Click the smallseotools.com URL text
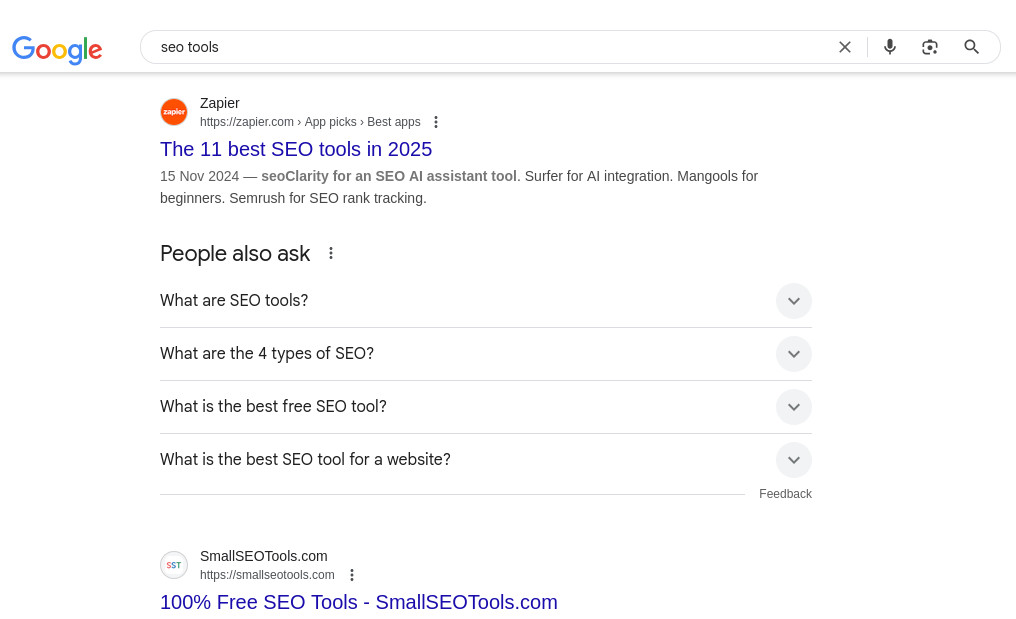Screen dimensions: 1016x619 (x=267, y=575)
